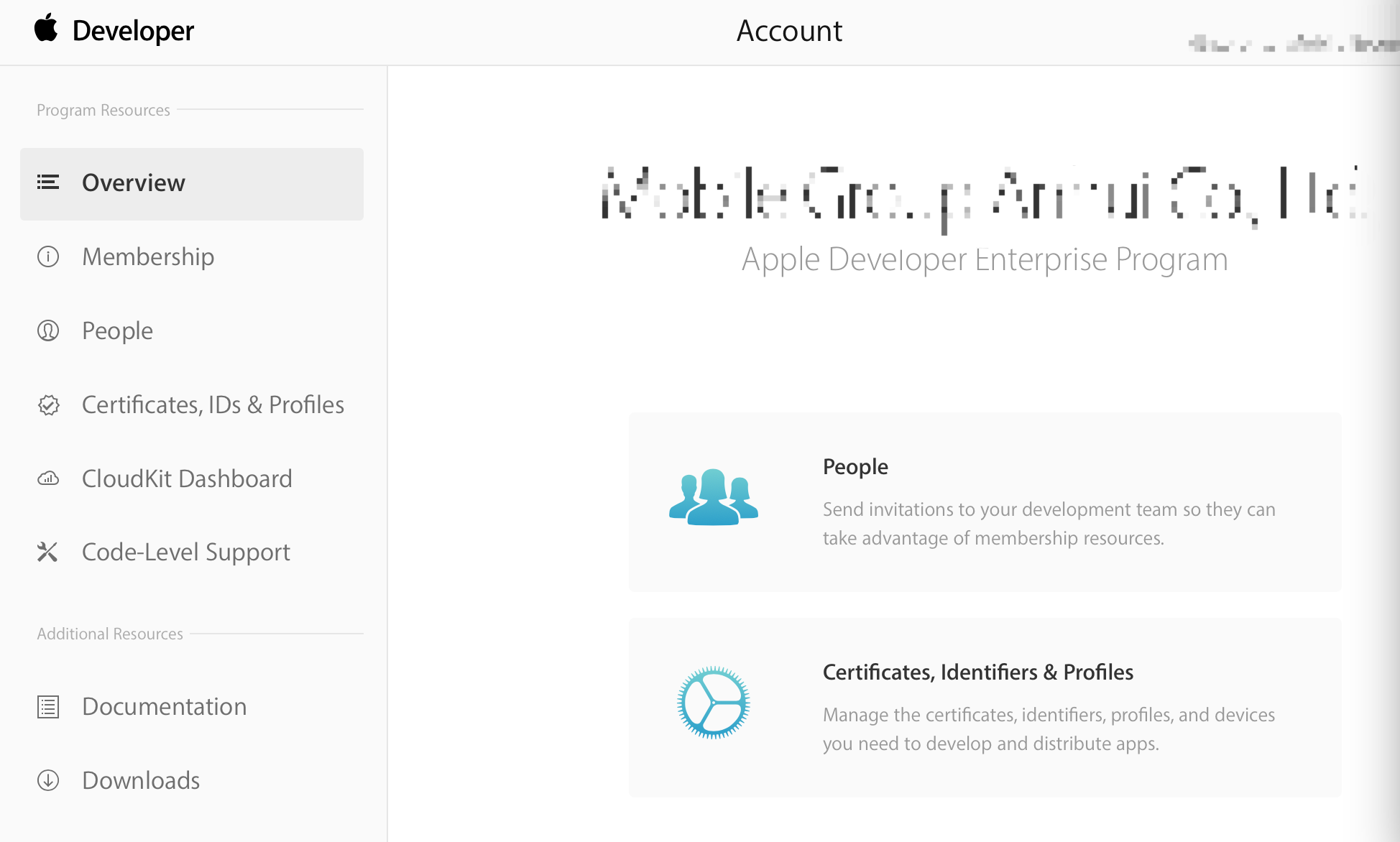Click the blue gear Certificates icon

point(713,703)
